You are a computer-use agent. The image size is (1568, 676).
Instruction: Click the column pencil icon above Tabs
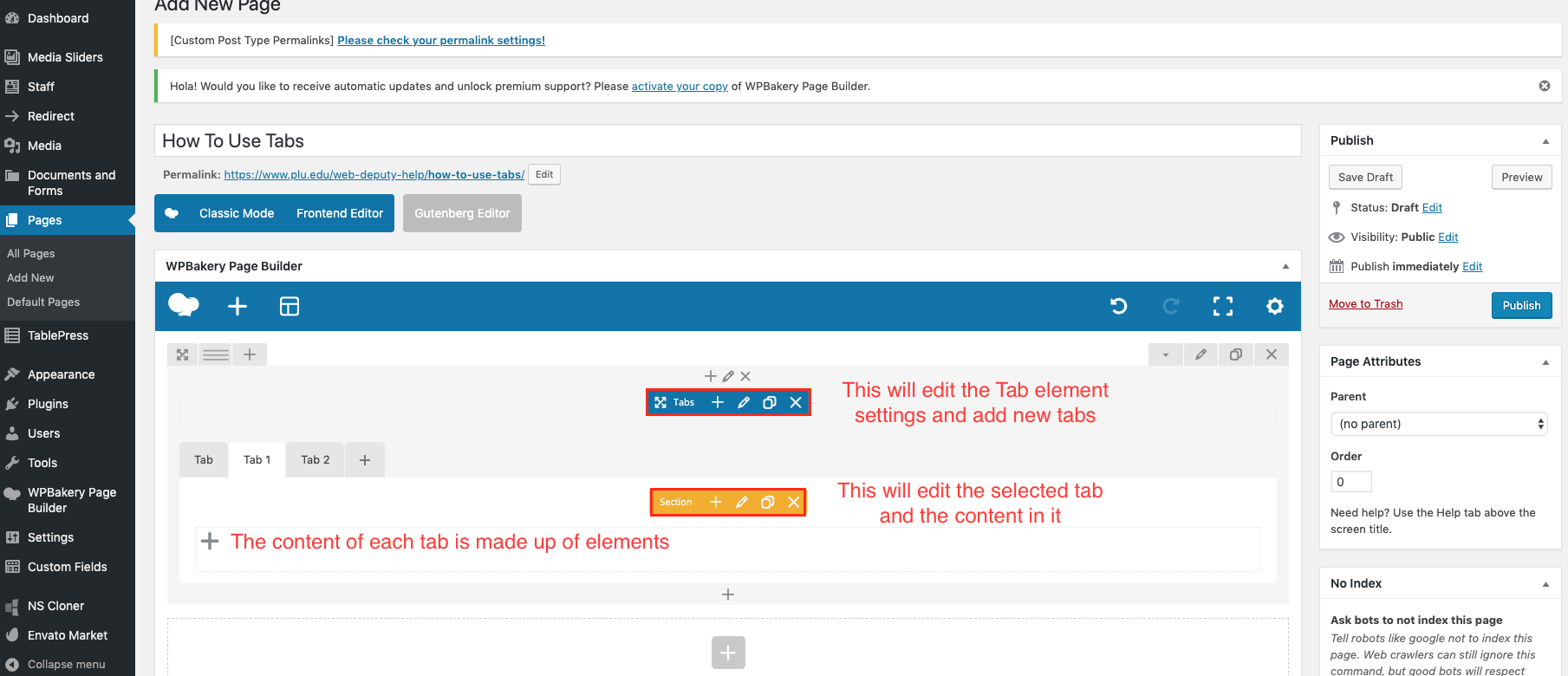(728, 376)
